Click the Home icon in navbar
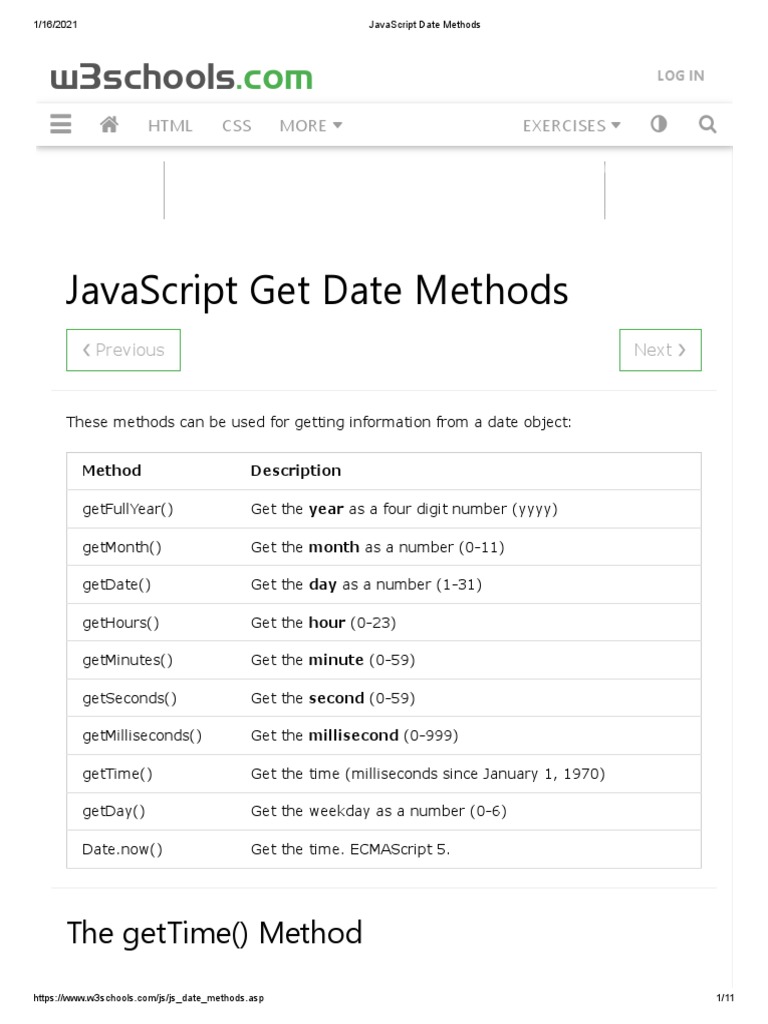The width and height of the screenshot is (768, 1024). point(110,124)
